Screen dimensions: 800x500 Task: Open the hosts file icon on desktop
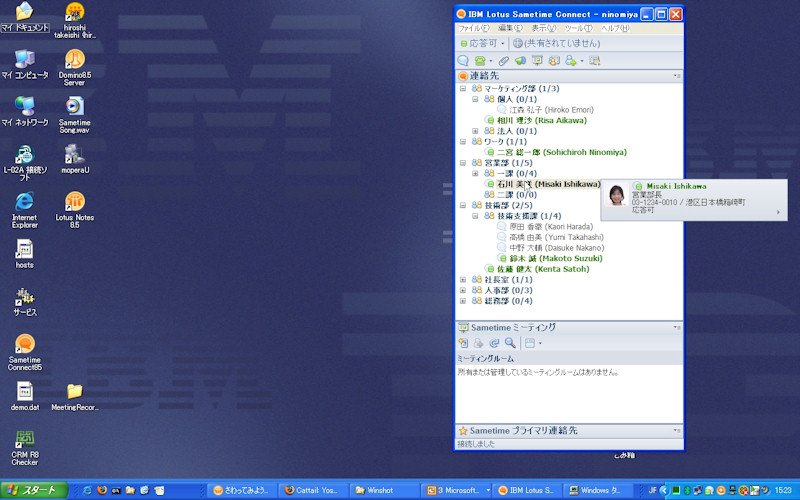(x=24, y=254)
